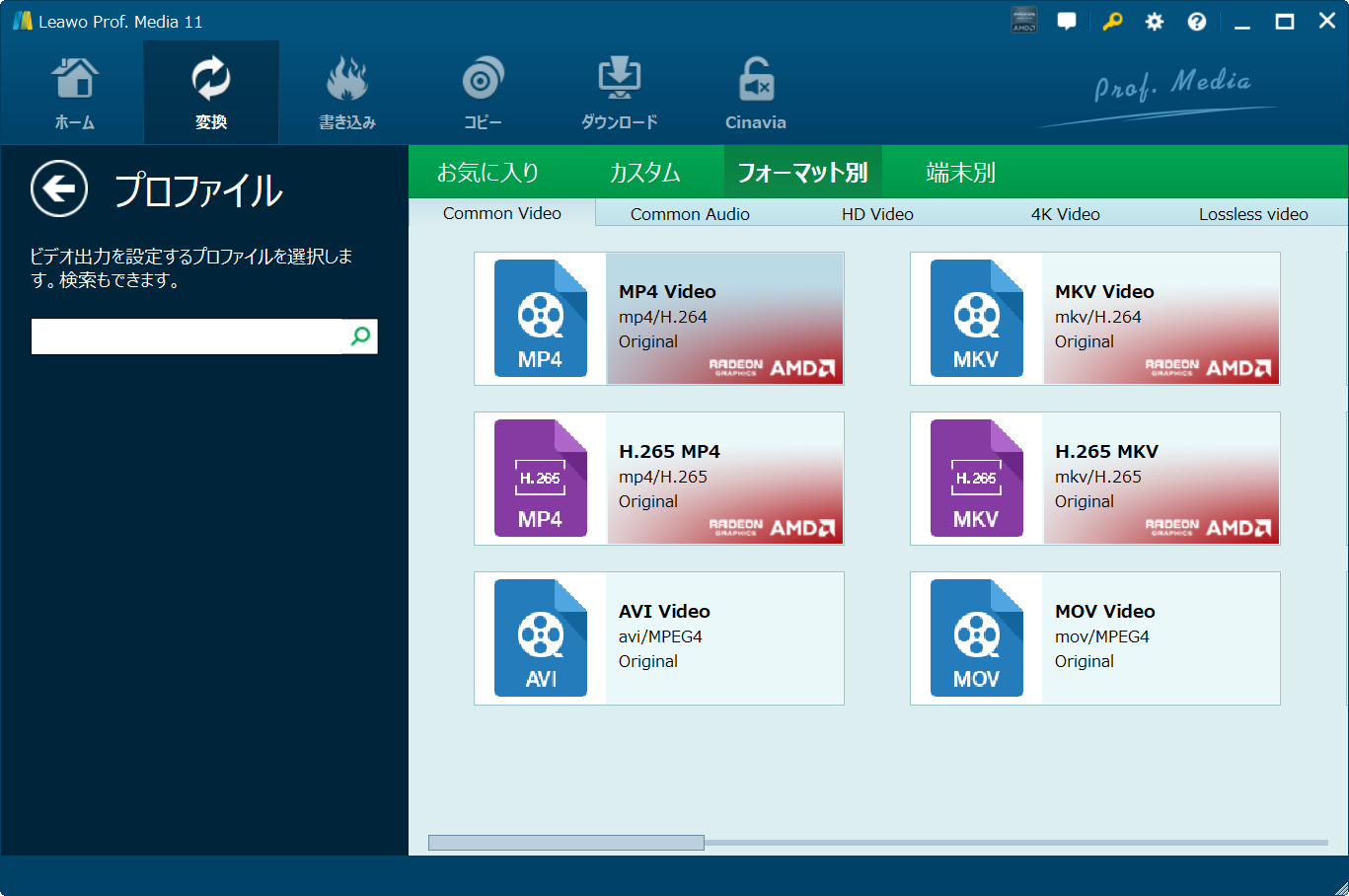Click the horizontal scrollbar below the profiles
This screenshot has width=1349, height=896.
(x=565, y=843)
